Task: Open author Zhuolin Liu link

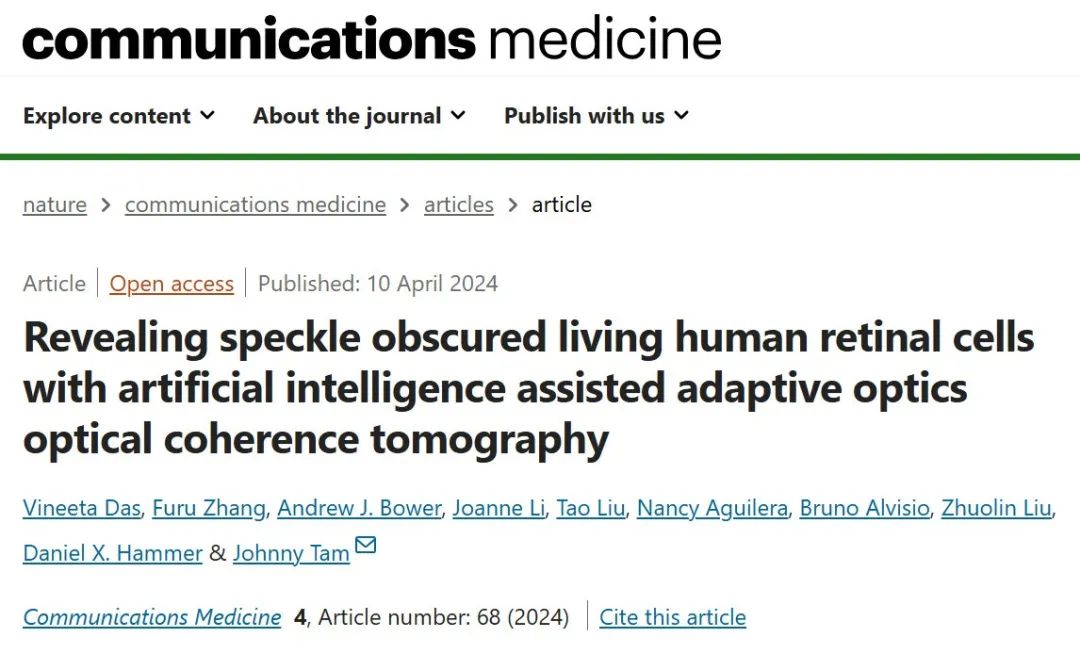Action: (996, 509)
